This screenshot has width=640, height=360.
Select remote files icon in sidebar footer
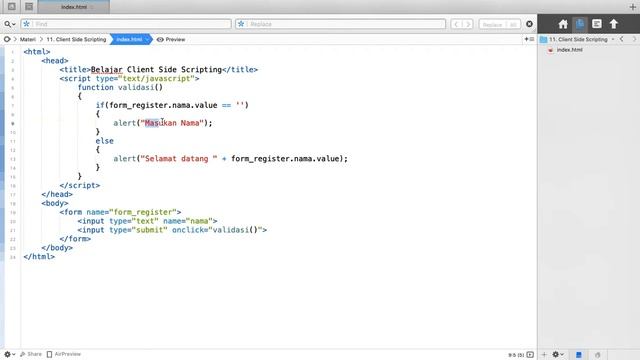pyautogui.click(x=598, y=355)
